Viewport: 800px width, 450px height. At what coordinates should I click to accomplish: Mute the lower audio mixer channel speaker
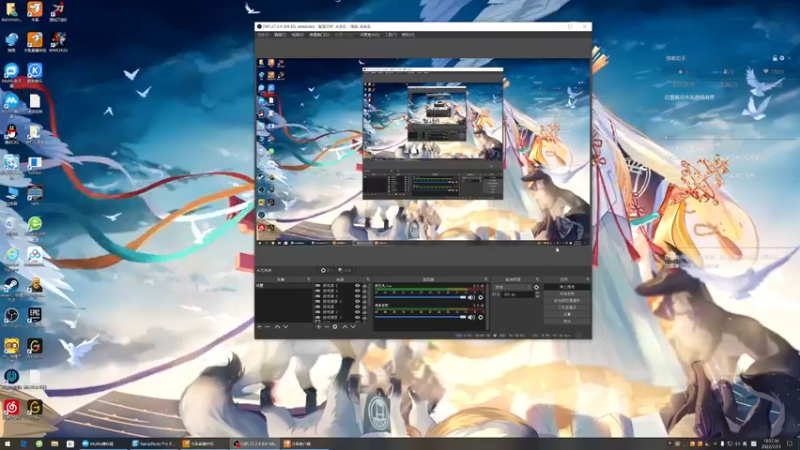pyautogui.click(x=471, y=317)
